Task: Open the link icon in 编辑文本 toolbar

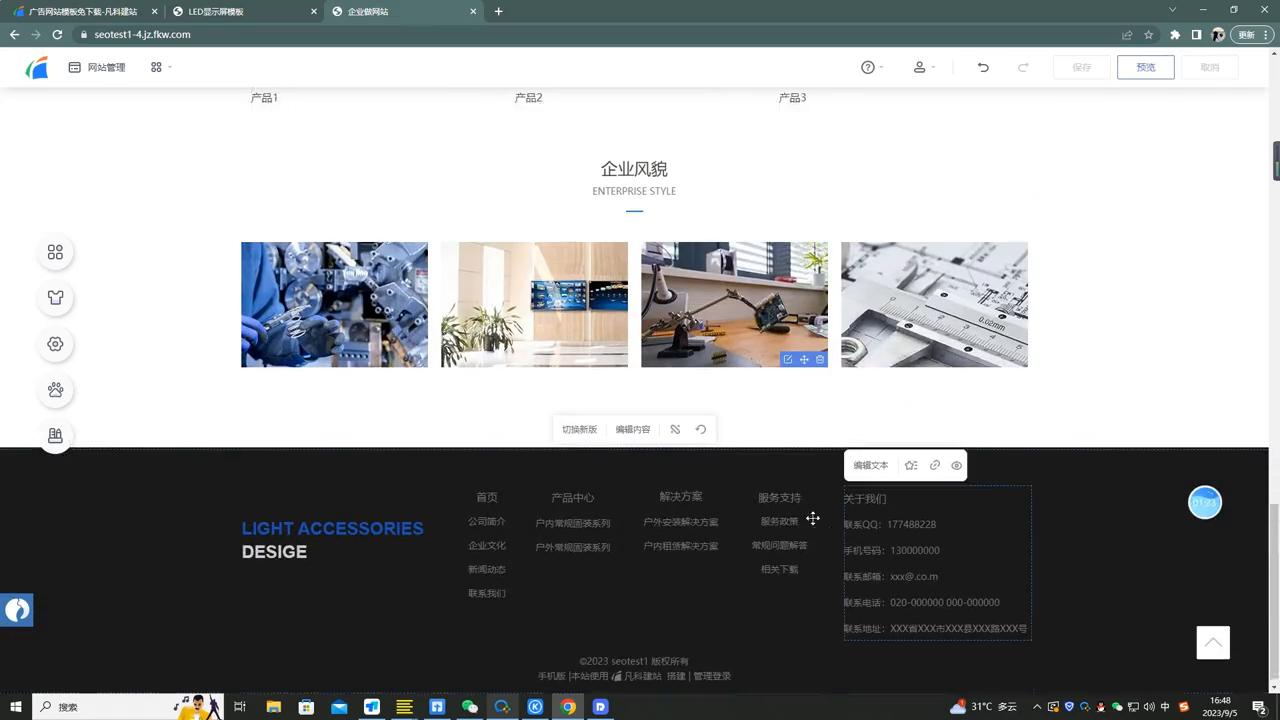Action: [x=934, y=465]
